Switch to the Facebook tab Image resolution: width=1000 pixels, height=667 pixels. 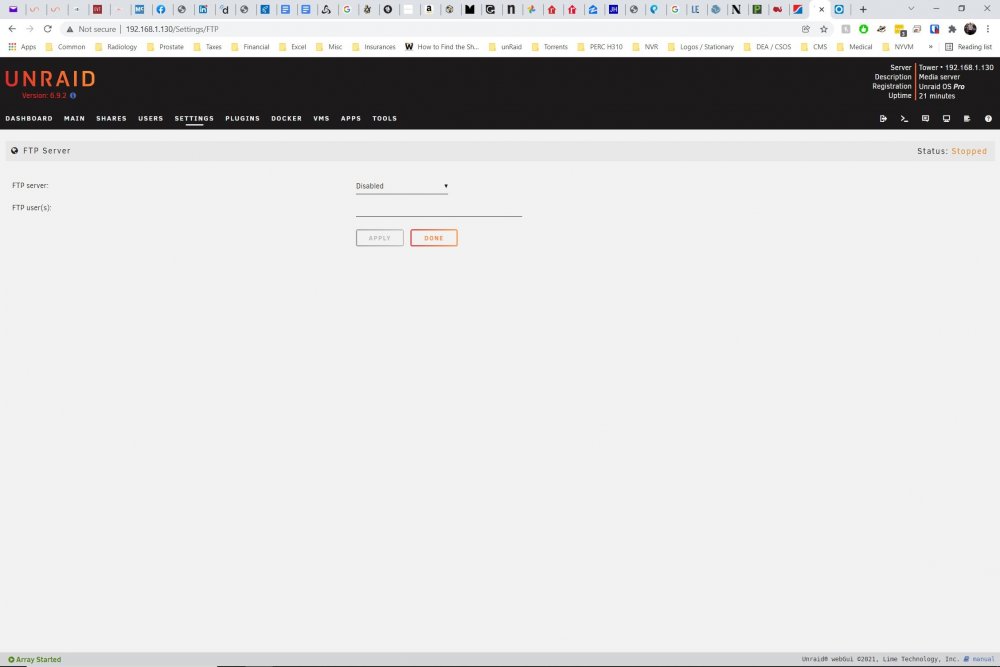(161, 10)
